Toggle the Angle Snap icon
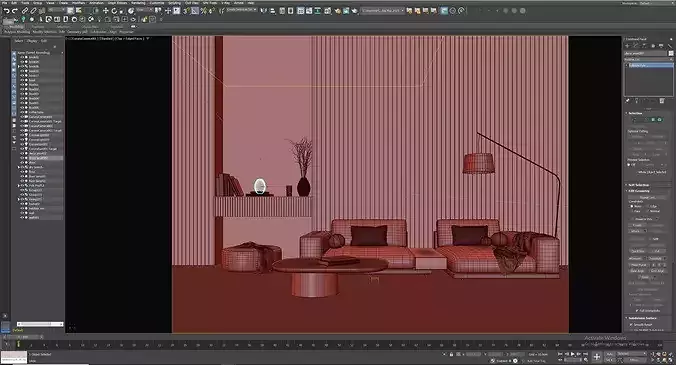This screenshot has width=676, height=365. pos(195,11)
